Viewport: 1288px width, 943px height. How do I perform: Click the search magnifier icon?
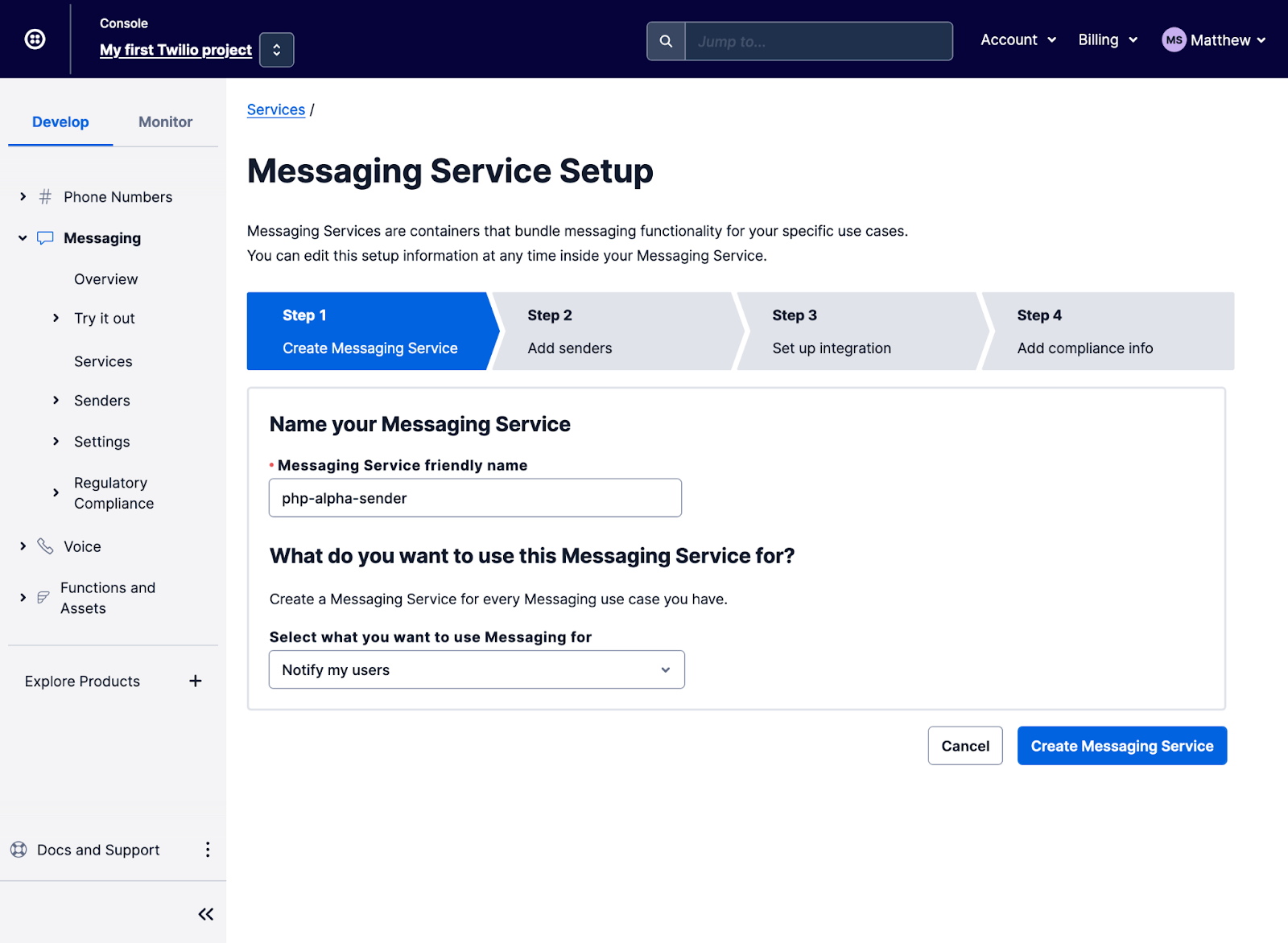pyautogui.click(x=666, y=41)
